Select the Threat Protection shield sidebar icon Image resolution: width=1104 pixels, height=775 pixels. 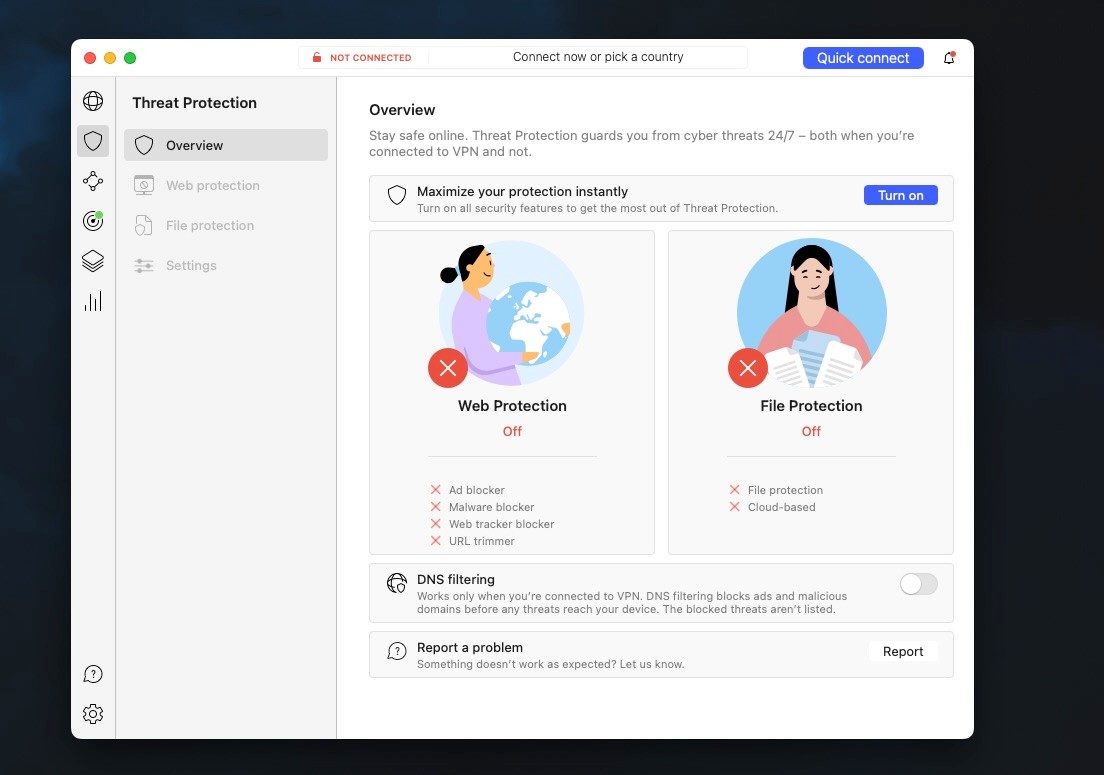(93, 141)
